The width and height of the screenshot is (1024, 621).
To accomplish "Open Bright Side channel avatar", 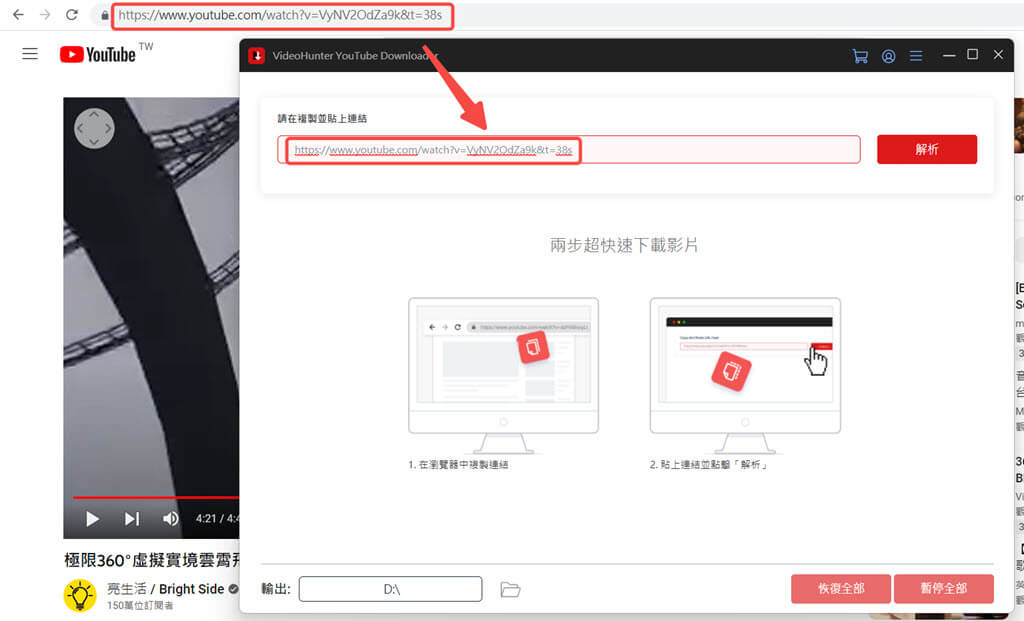I will [80, 595].
